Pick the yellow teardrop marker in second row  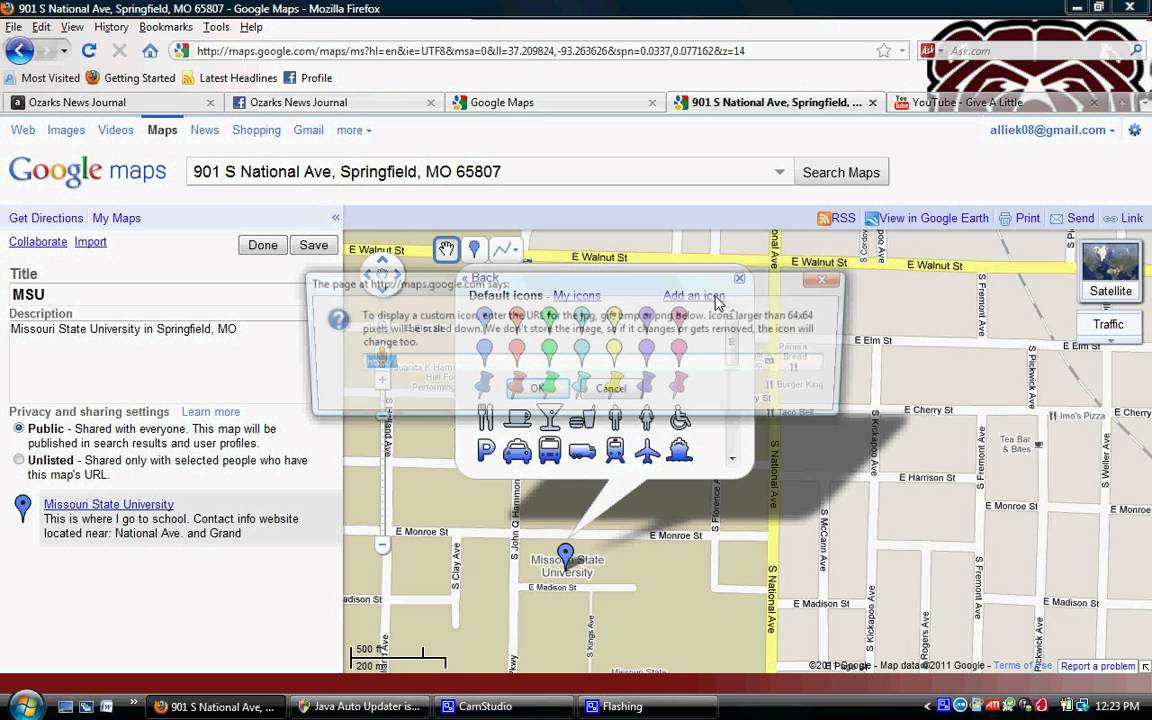613,352
